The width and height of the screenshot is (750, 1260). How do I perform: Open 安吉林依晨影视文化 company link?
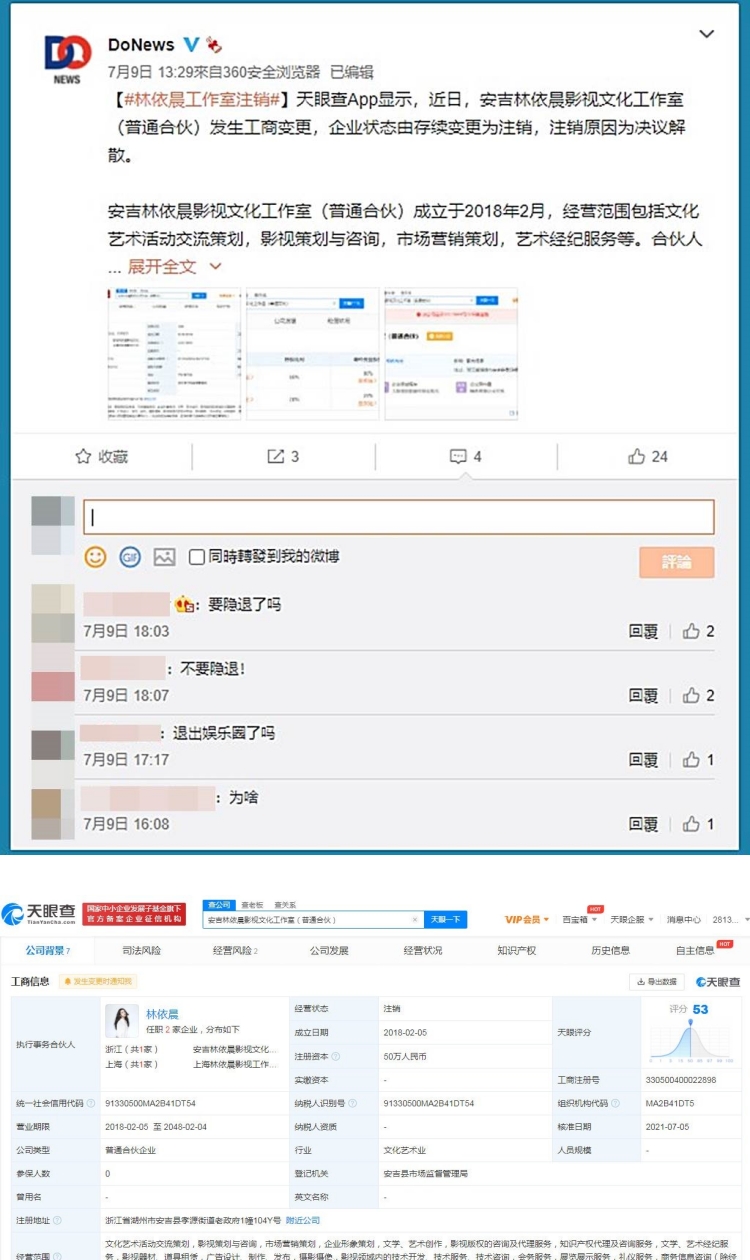pyautogui.click(x=235, y=1049)
